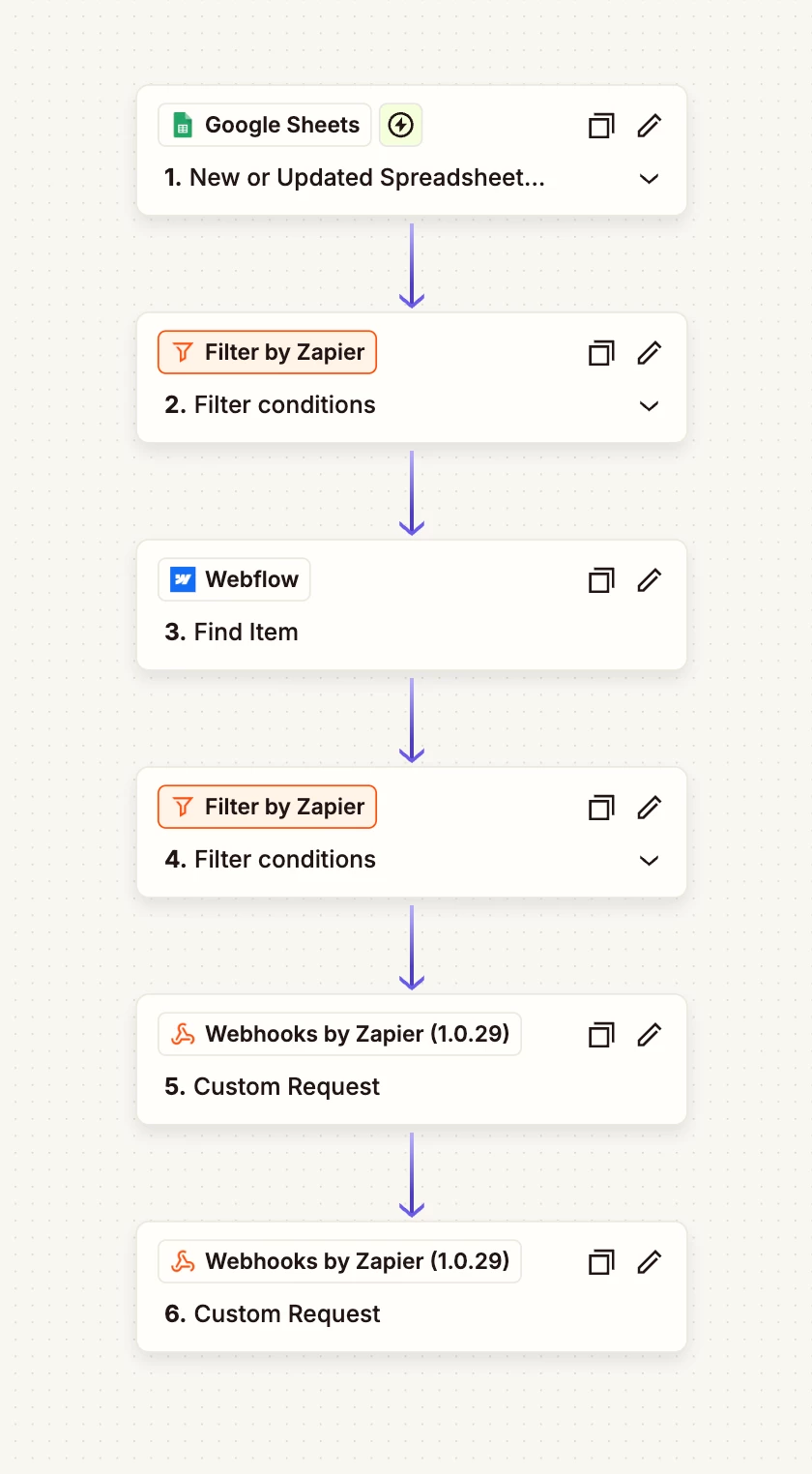Click Webhooks by Zapier badge in step 5

[339, 1034]
